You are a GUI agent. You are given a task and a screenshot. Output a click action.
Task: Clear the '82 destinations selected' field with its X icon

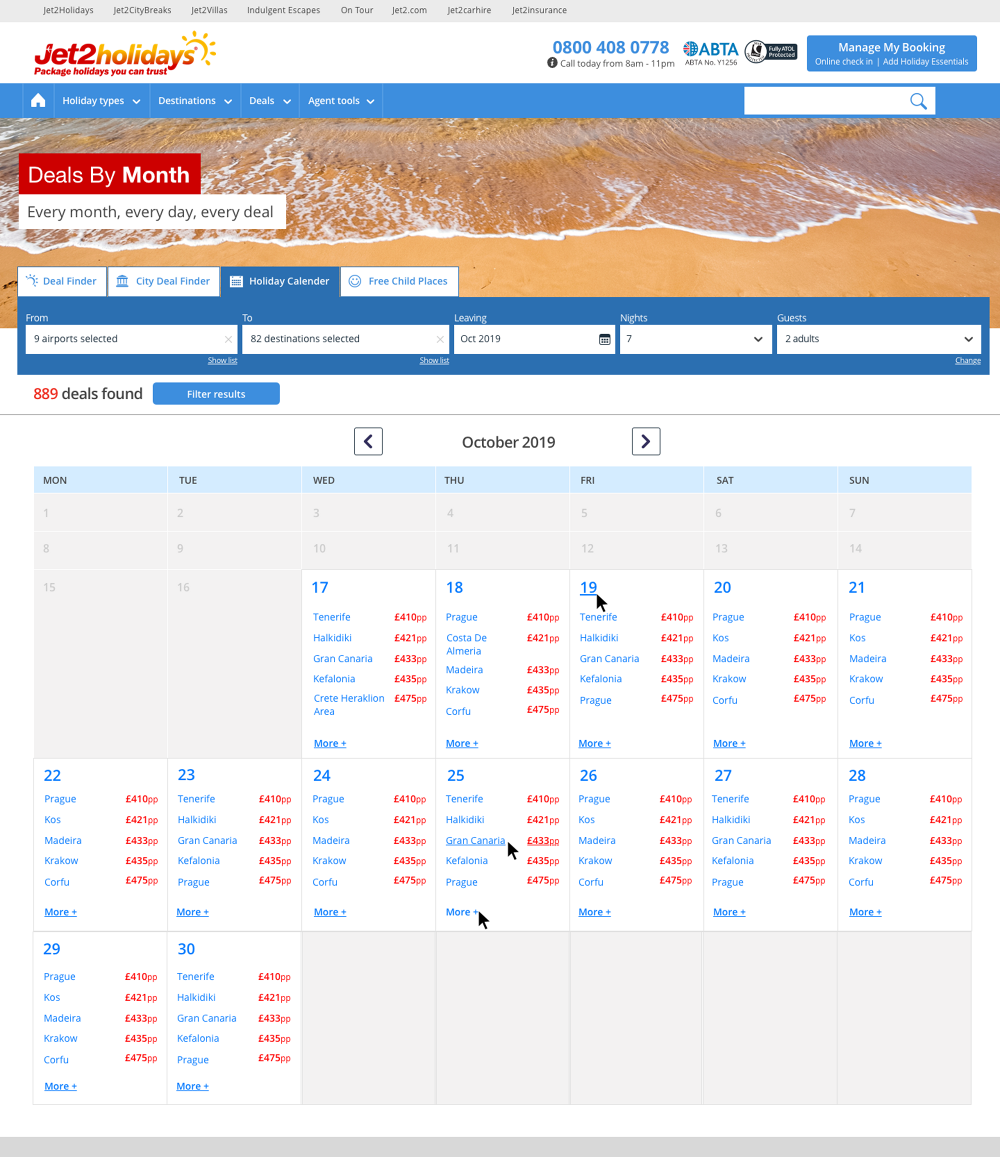pos(440,339)
